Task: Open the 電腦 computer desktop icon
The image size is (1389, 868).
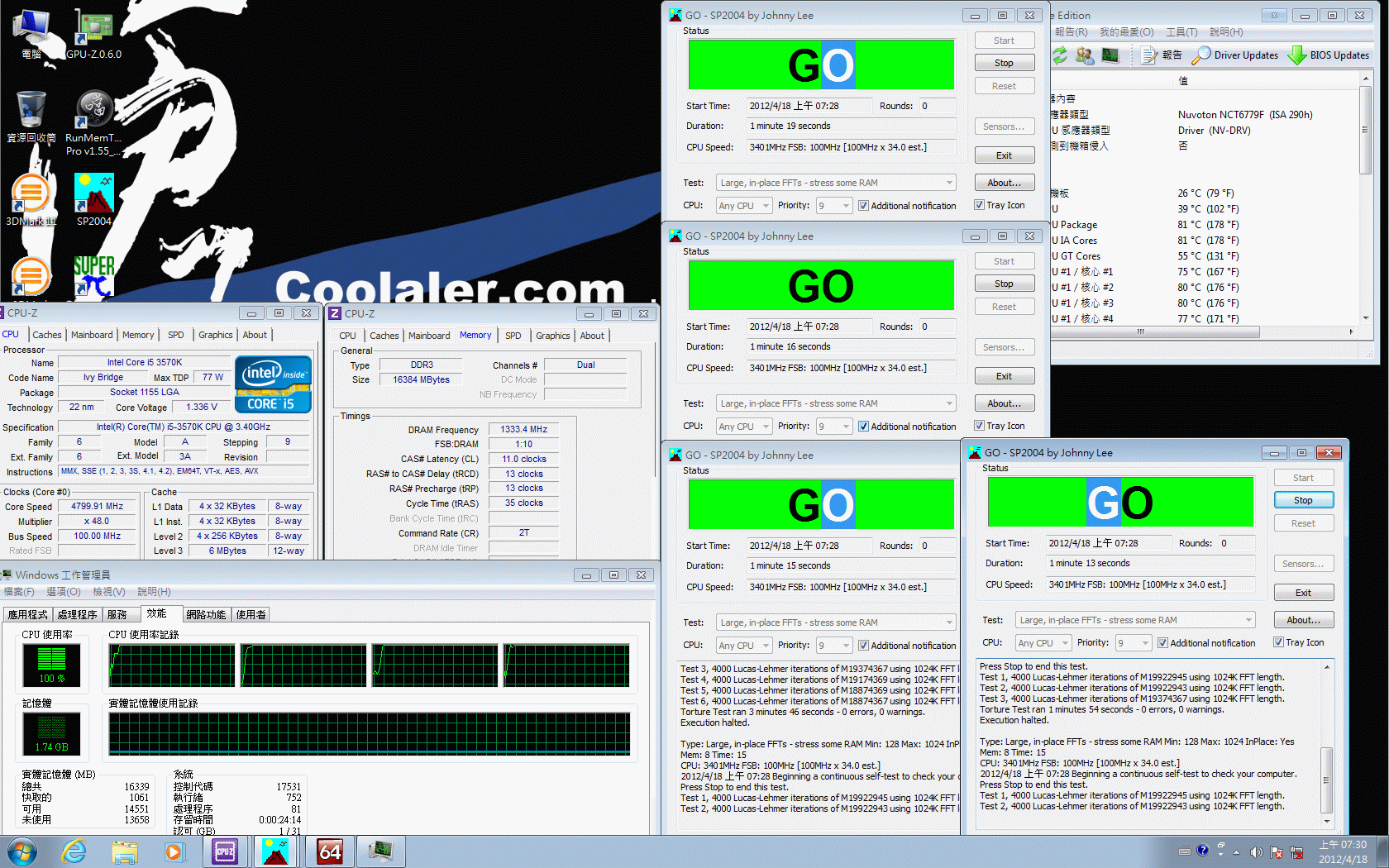Action: point(31,35)
